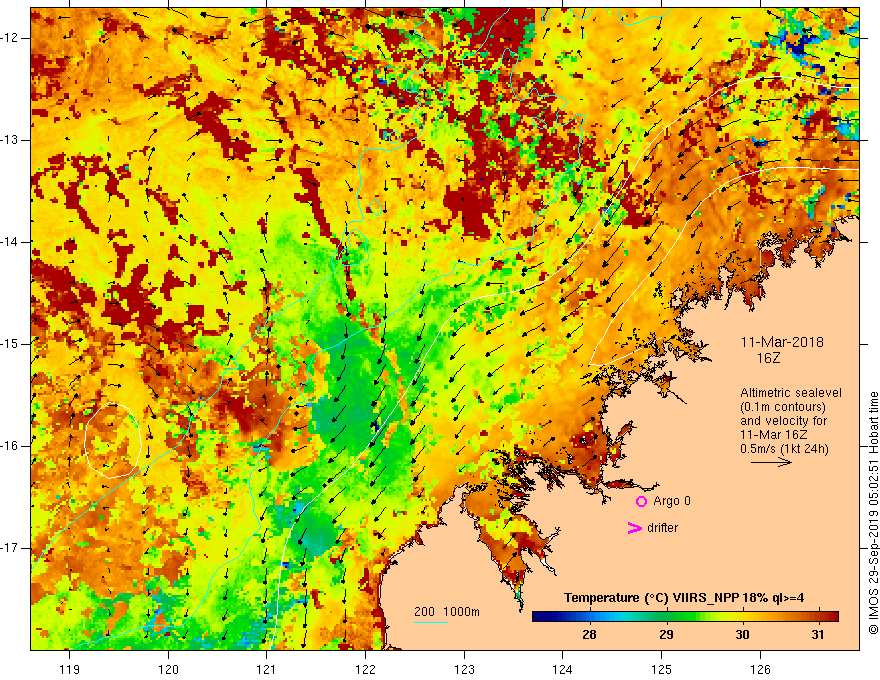880x680 pixels.
Task: Click the IMOS copyright timestamp text
Action: 873,513
